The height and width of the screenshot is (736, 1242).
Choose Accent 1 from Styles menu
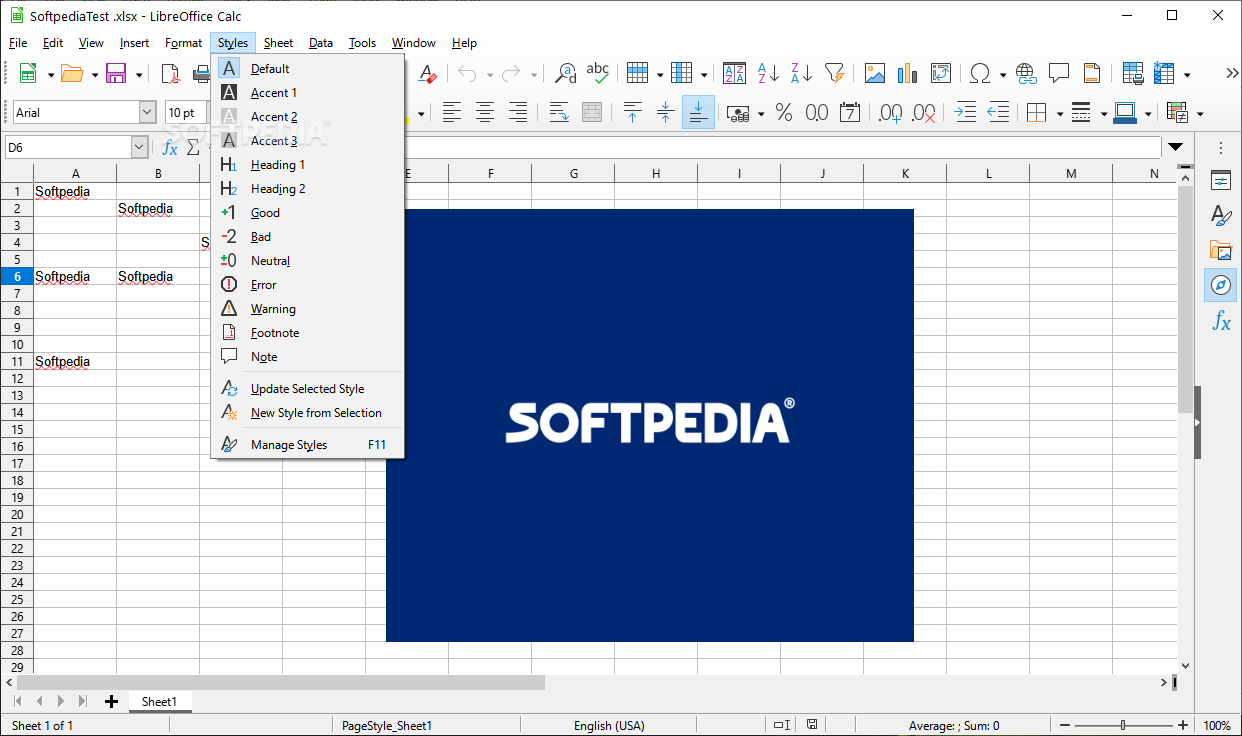point(308,93)
